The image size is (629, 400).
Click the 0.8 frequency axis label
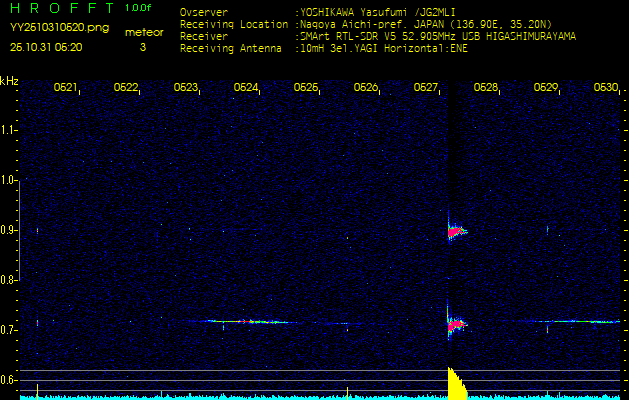point(9,280)
